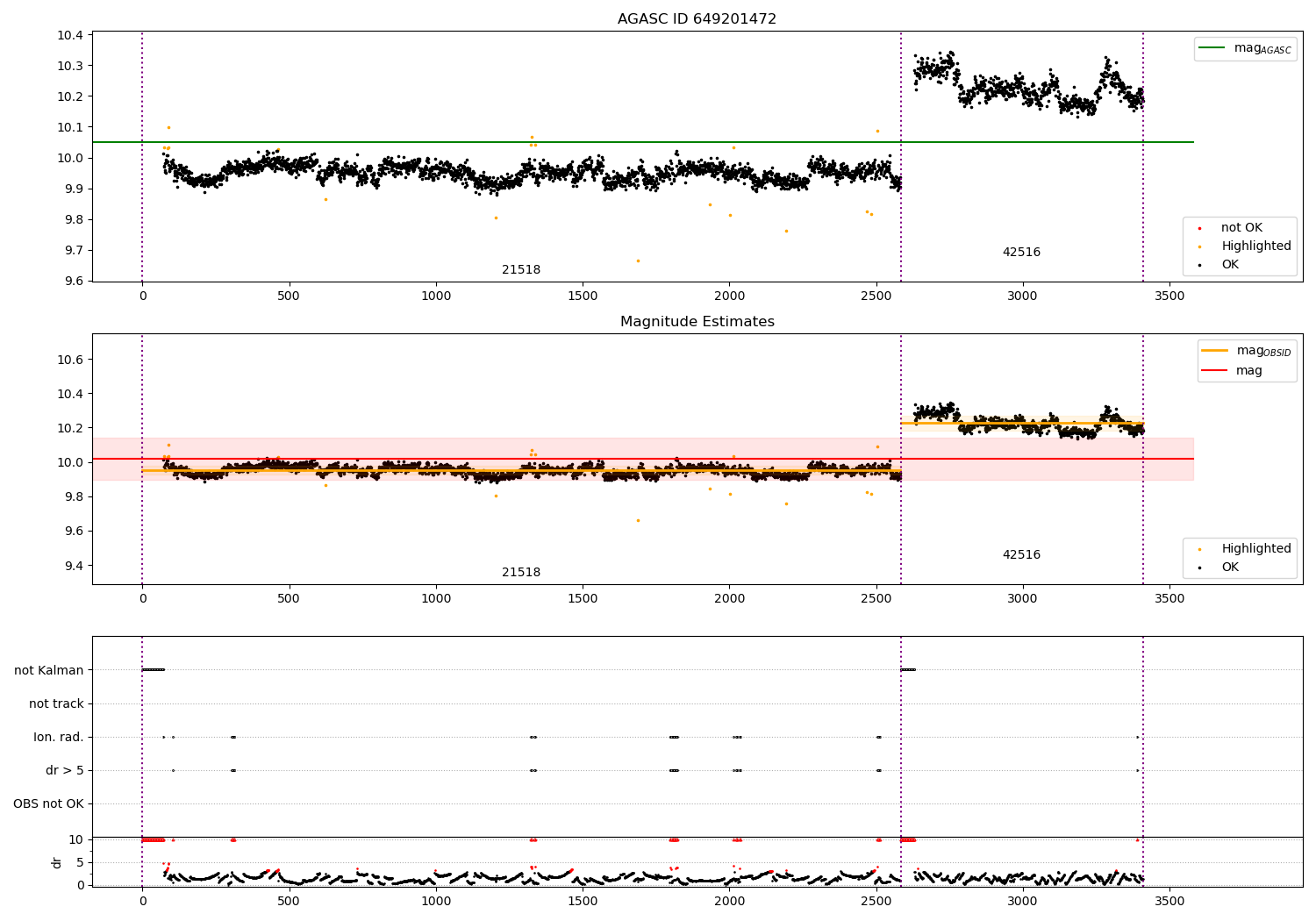Click the 'Magnitude Estimates' plot title
The width and height of the screenshot is (1316, 921).
click(697, 322)
